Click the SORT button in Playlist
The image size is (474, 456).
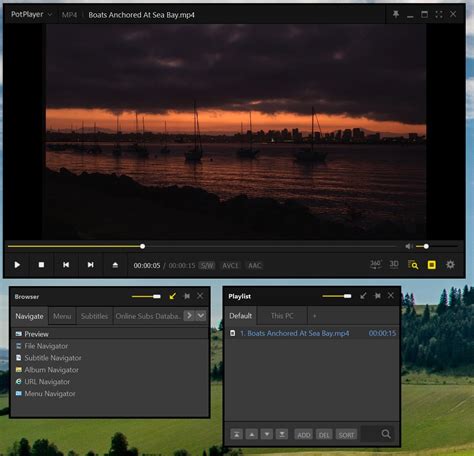pyautogui.click(x=346, y=435)
